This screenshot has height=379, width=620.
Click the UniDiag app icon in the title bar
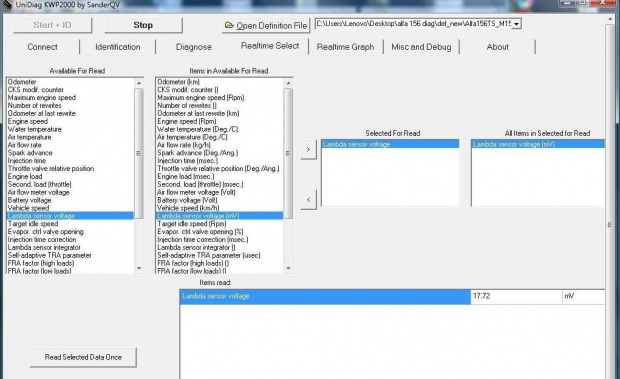pos(7,4)
